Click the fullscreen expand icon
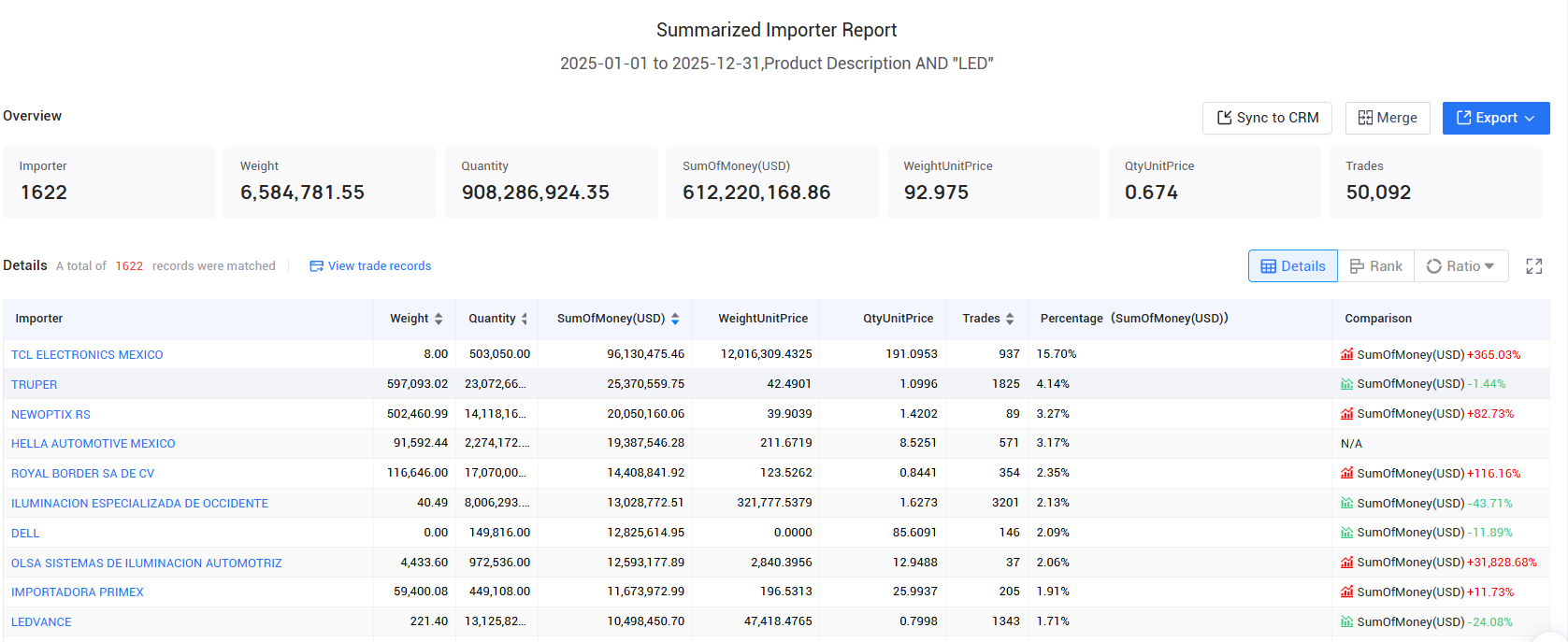Image resolution: width=1568 pixels, height=642 pixels. click(1534, 266)
